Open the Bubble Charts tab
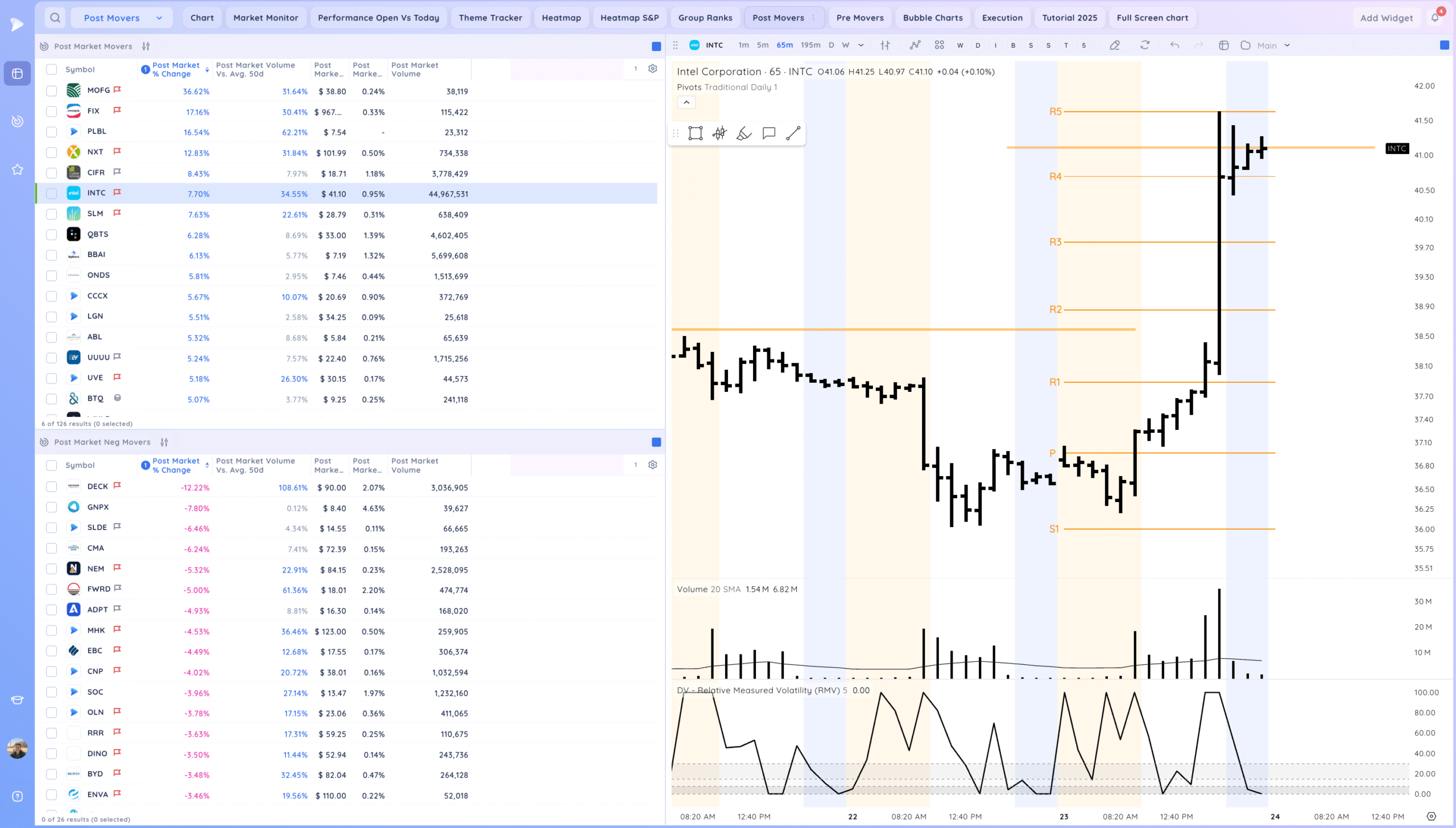This screenshot has height=828, width=1456. click(x=932, y=18)
